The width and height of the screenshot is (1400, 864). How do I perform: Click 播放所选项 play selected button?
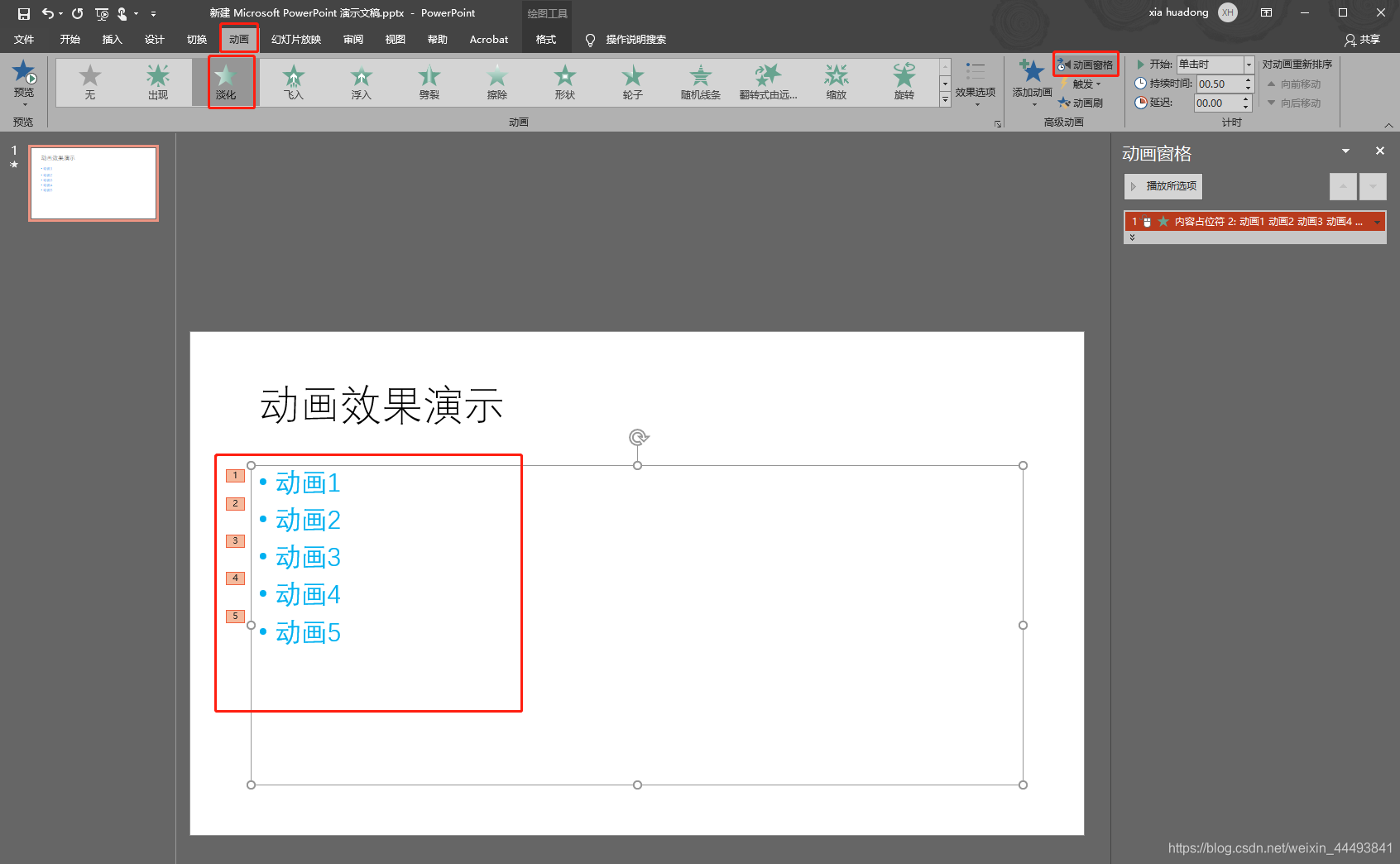click(x=1163, y=186)
